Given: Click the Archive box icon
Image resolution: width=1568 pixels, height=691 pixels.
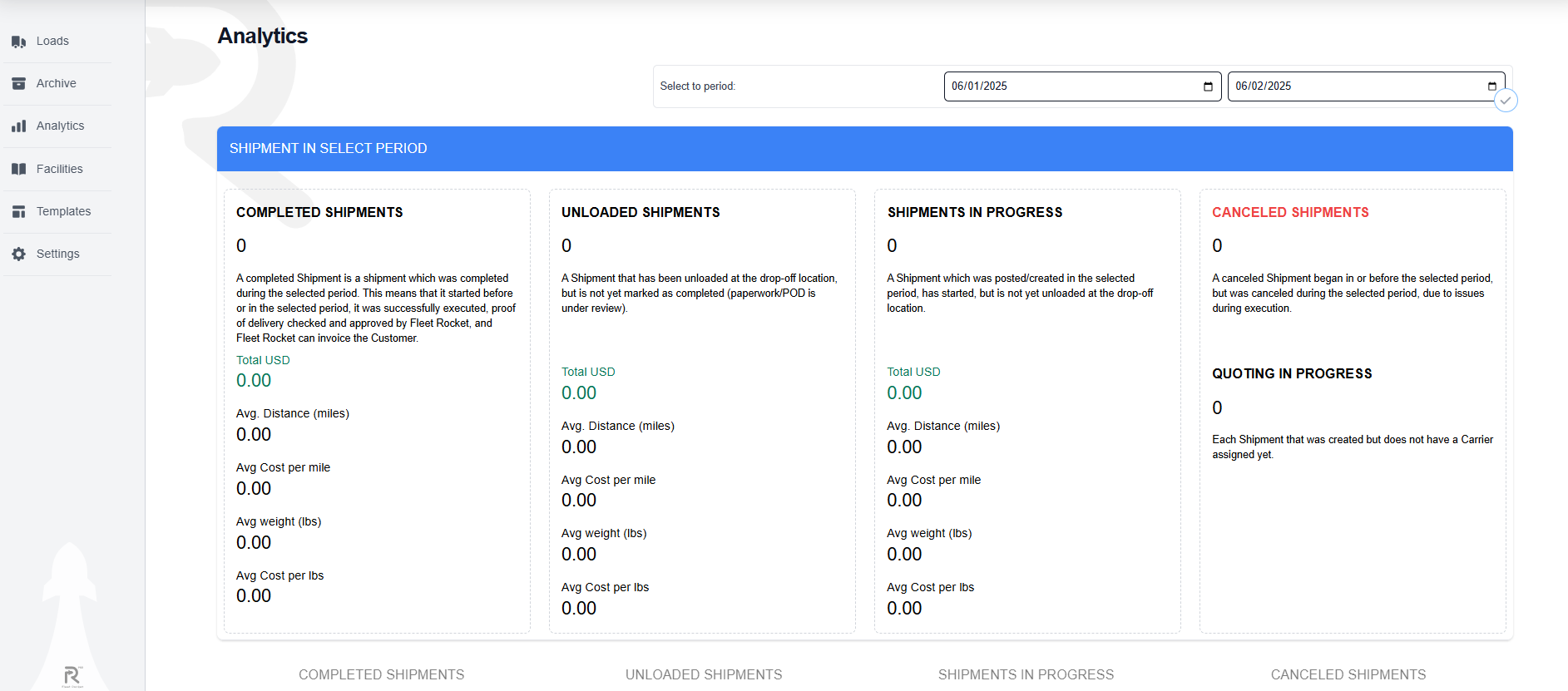Looking at the screenshot, I should [18, 84].
